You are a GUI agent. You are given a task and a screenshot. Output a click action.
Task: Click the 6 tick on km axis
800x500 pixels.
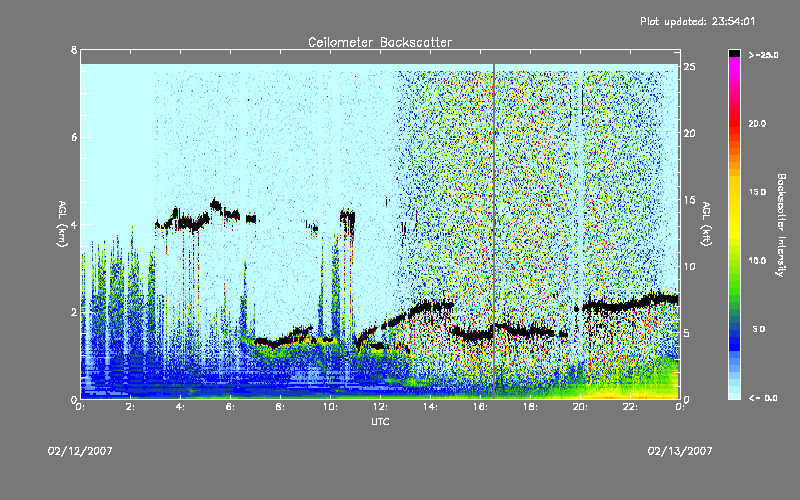coord(74,137)
